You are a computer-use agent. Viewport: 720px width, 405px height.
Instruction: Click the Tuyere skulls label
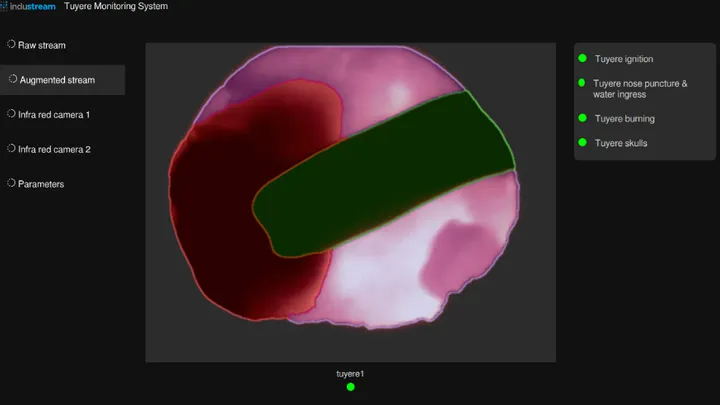pyautogui.click(x=621, y=143)
